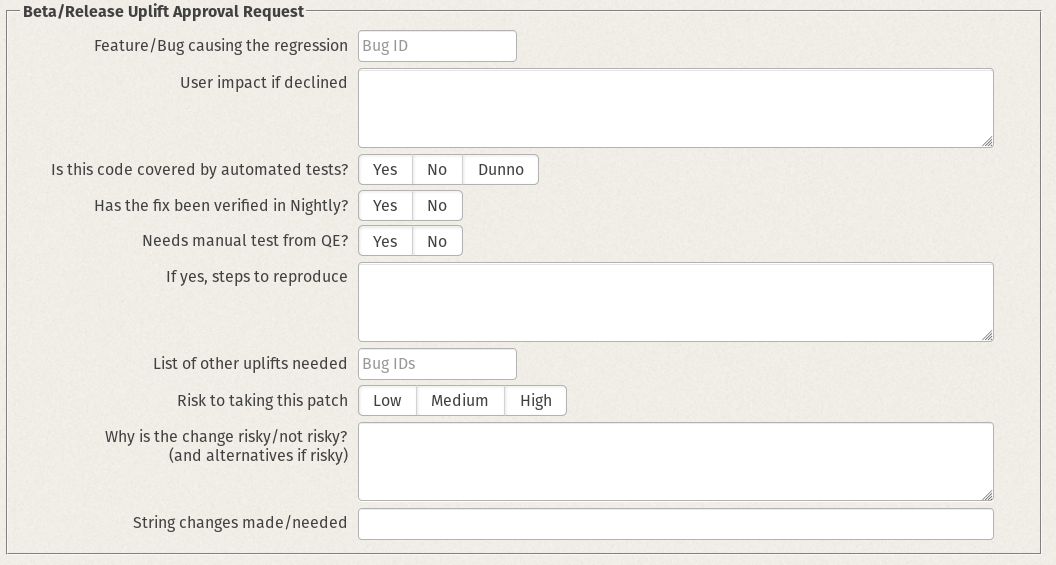Set patch risk to Medium

pos(460,401)
